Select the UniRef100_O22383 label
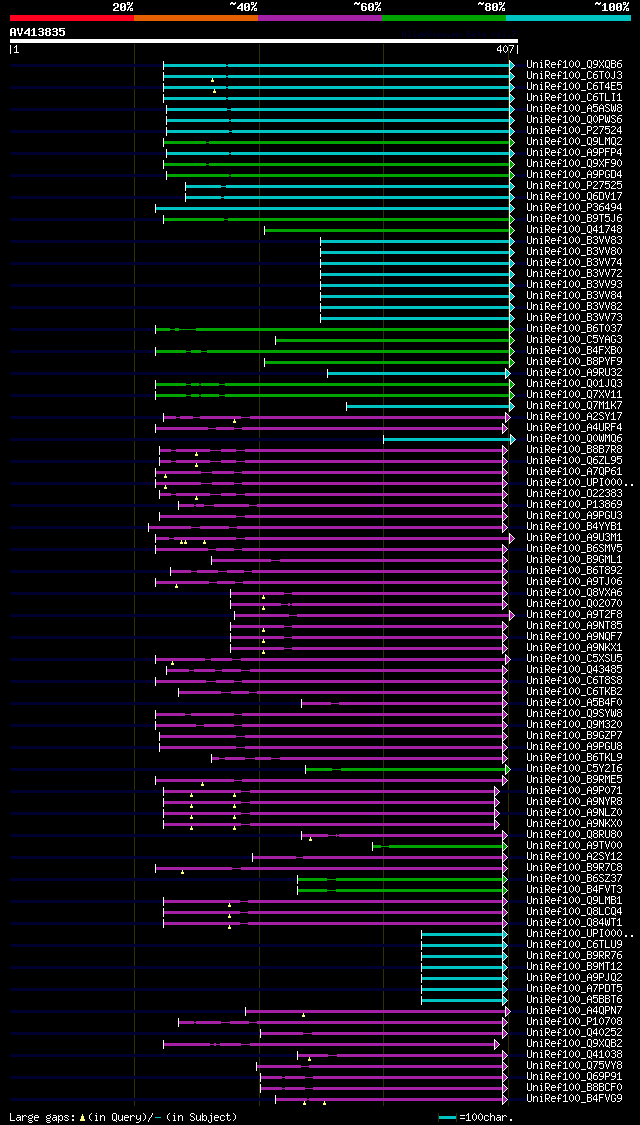Viewport: 640px width, 1125px height. pos(574,494)
